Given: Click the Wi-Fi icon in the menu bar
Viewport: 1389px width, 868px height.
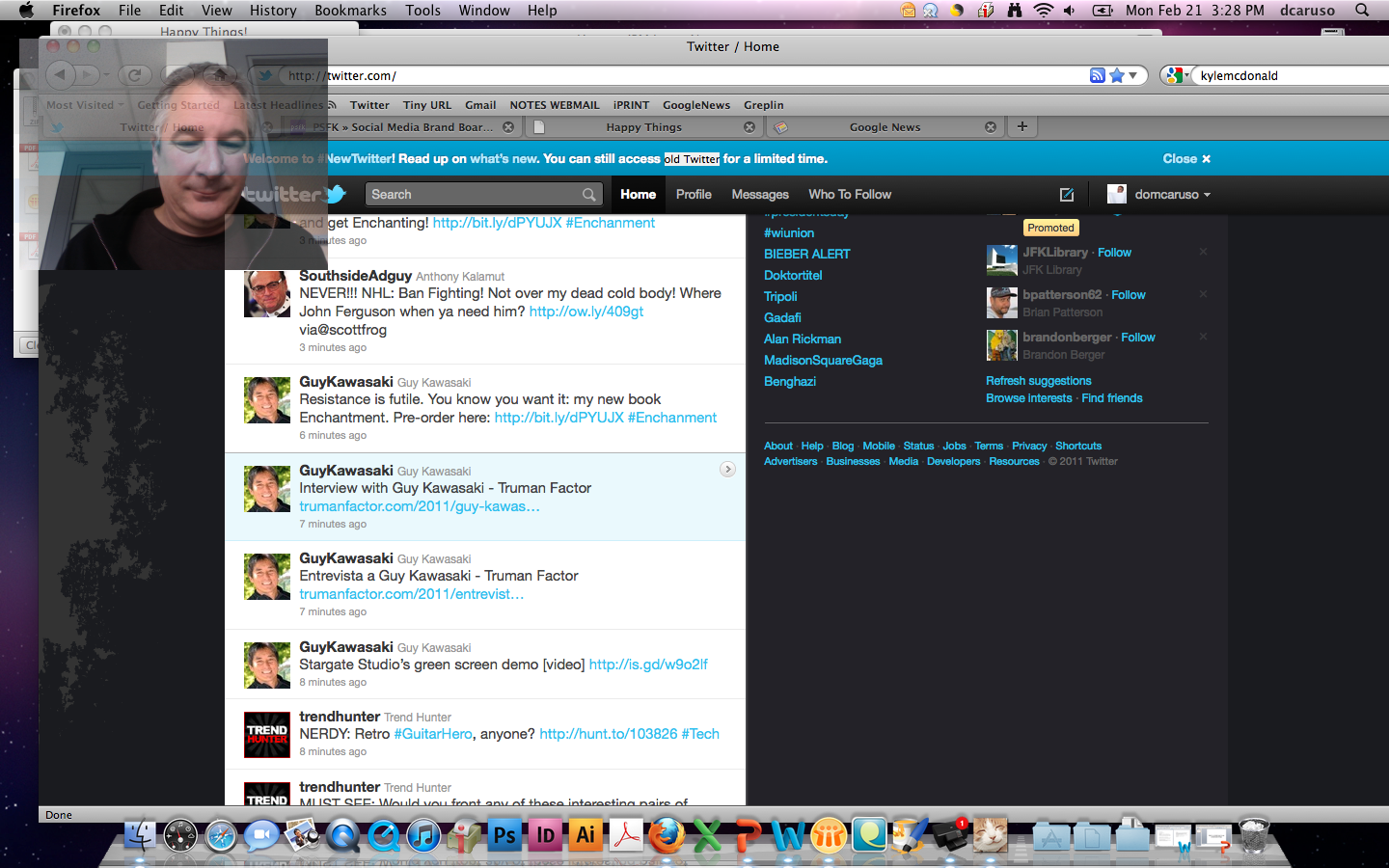Looking at the screenshot, I should click(1043, 11).
